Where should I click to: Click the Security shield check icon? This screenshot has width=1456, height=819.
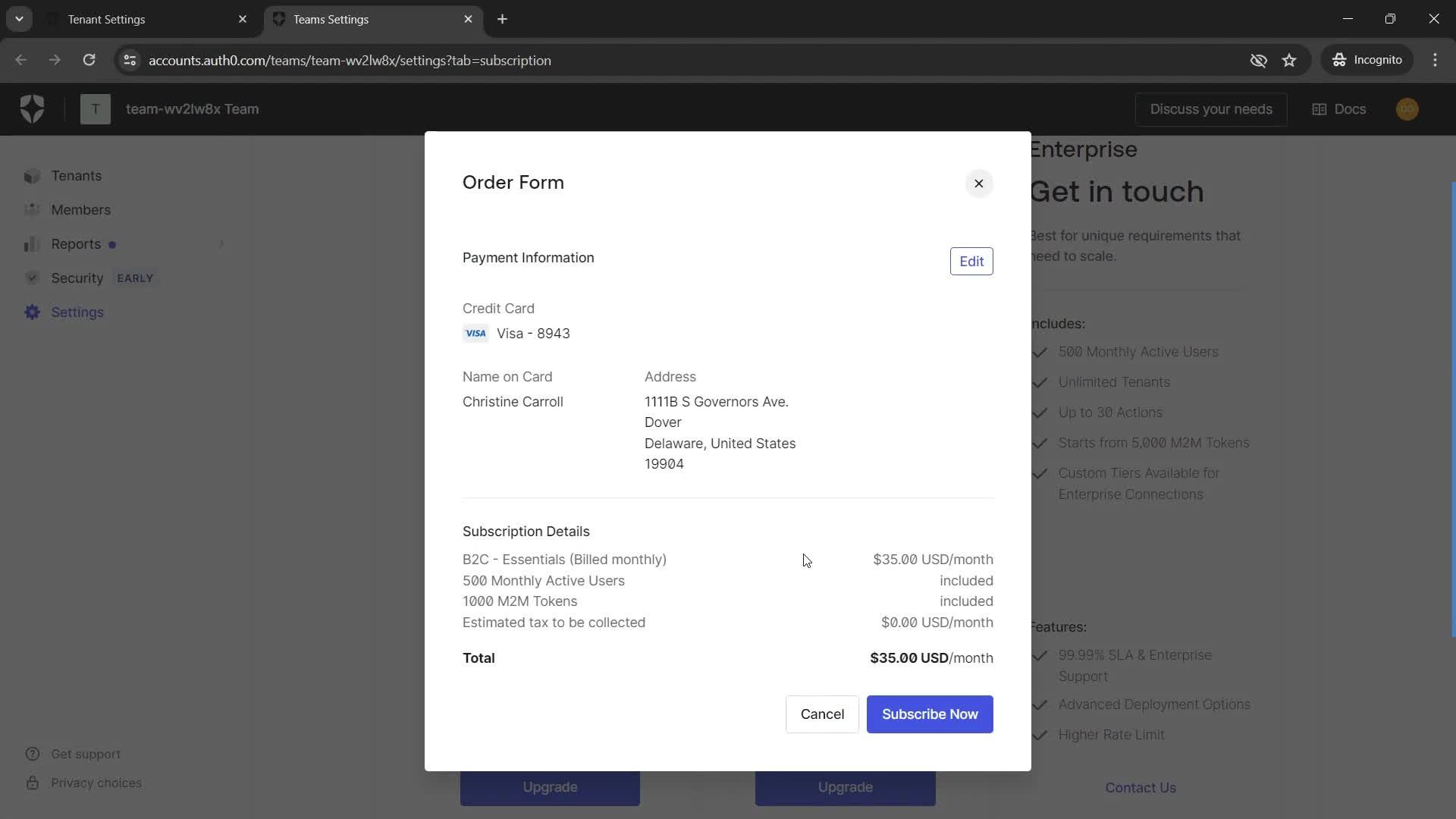click(32, 278)
